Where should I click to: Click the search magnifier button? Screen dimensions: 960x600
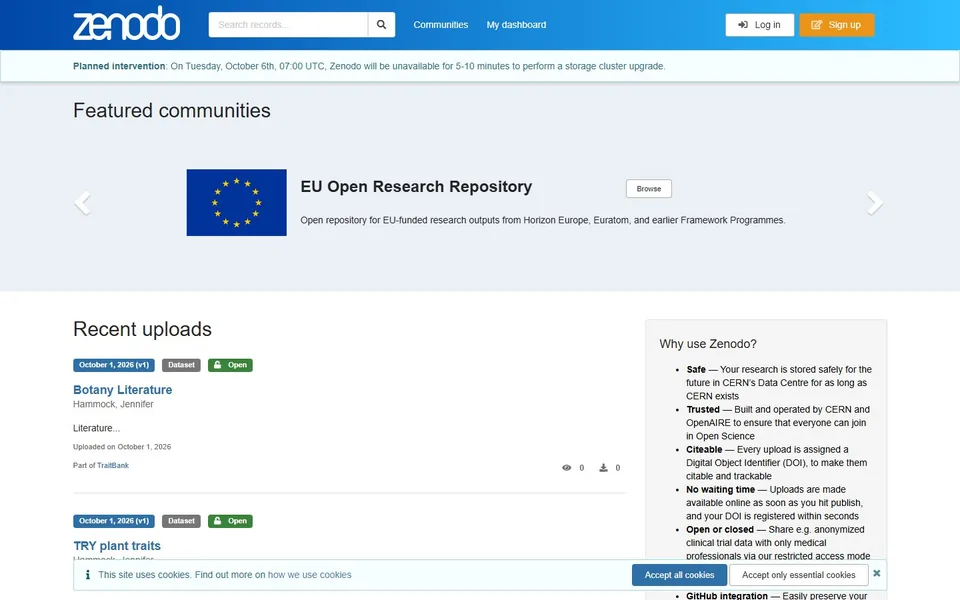click(x=381, y=24)
